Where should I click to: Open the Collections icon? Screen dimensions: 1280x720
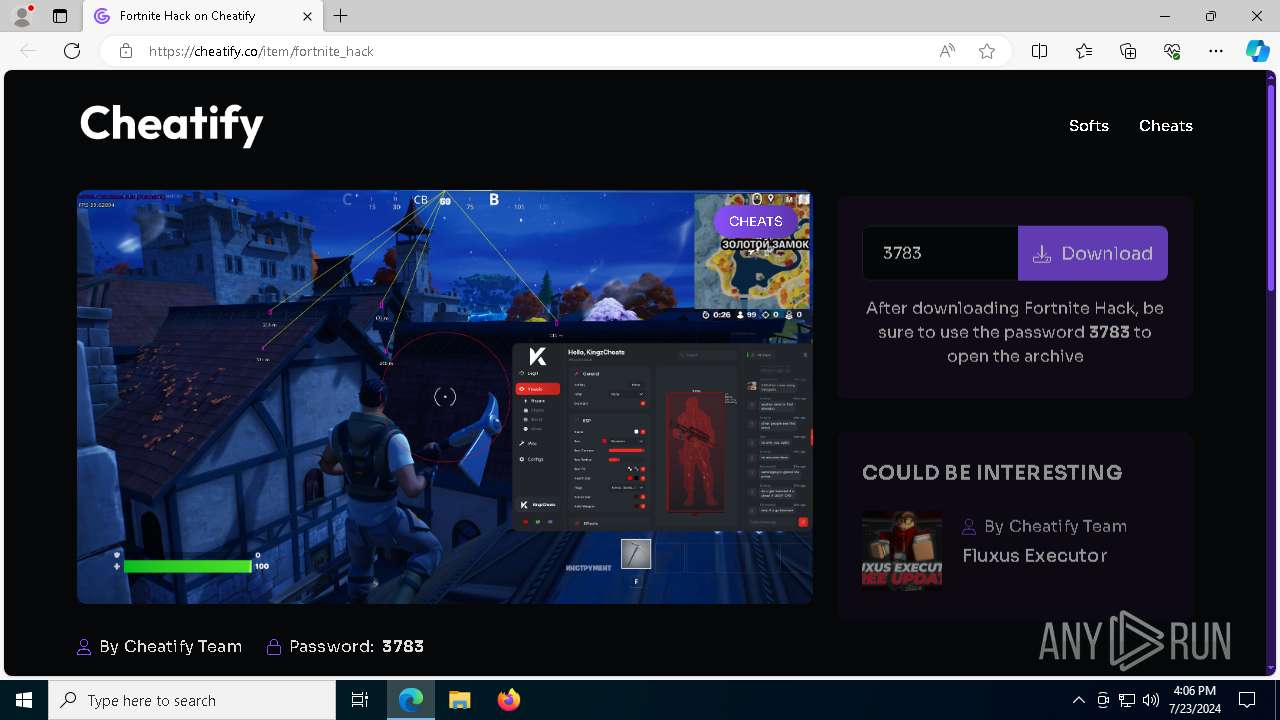[x=1128, y=51]
